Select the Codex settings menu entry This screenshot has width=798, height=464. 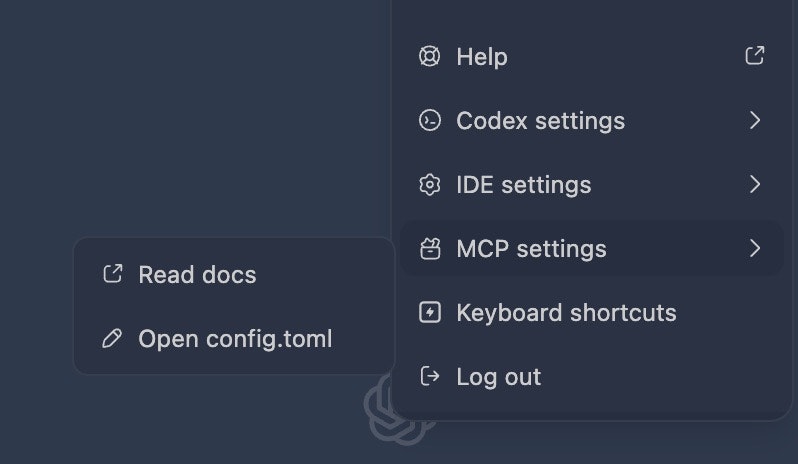click(540, 121)
